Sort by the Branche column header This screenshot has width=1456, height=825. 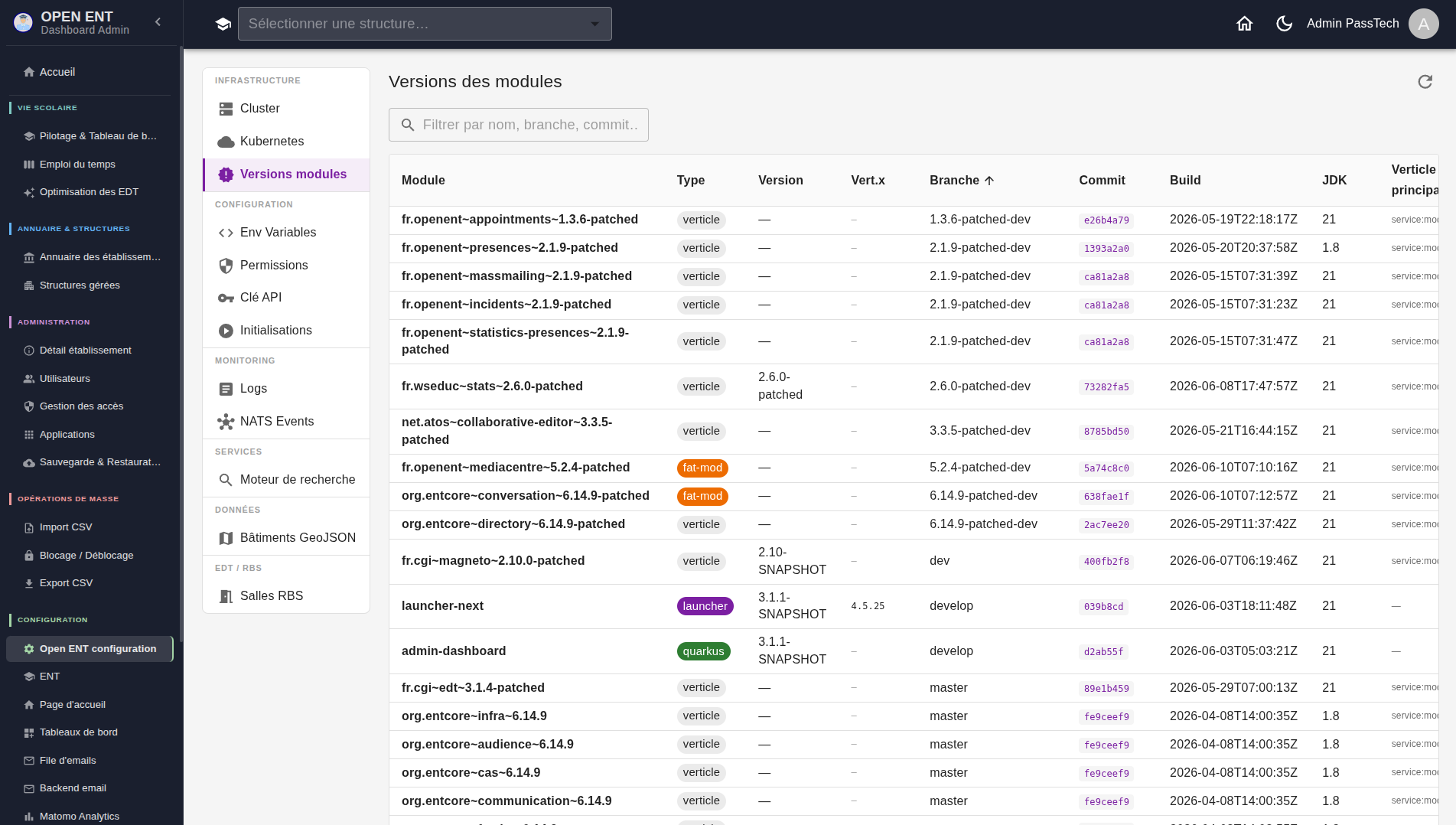[962, 181]
